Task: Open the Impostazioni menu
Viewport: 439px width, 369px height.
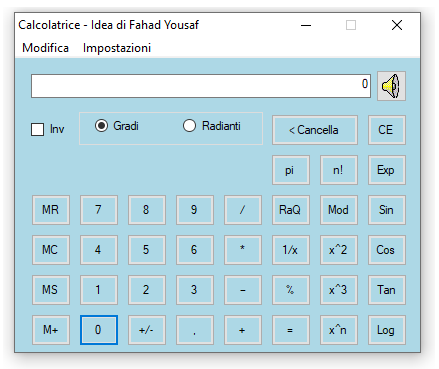Action: pos(117,48)
